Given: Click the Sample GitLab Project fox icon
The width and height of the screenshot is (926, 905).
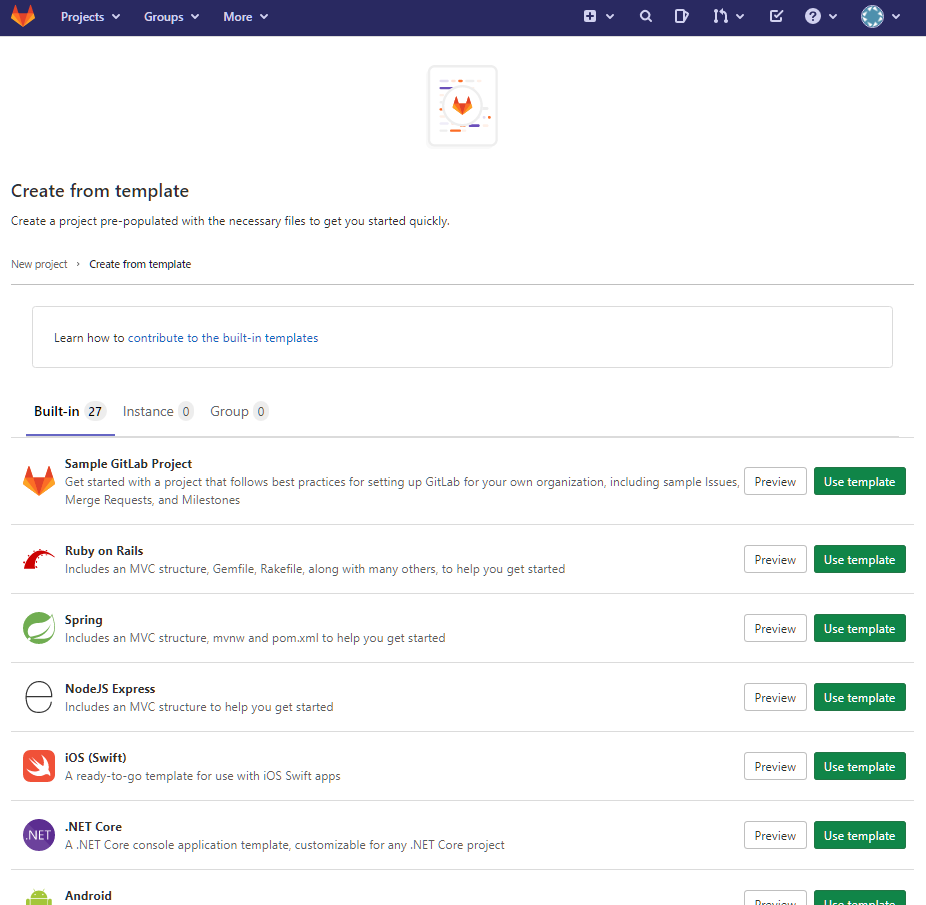Looking at the screenshot, I should click(39, 481).
